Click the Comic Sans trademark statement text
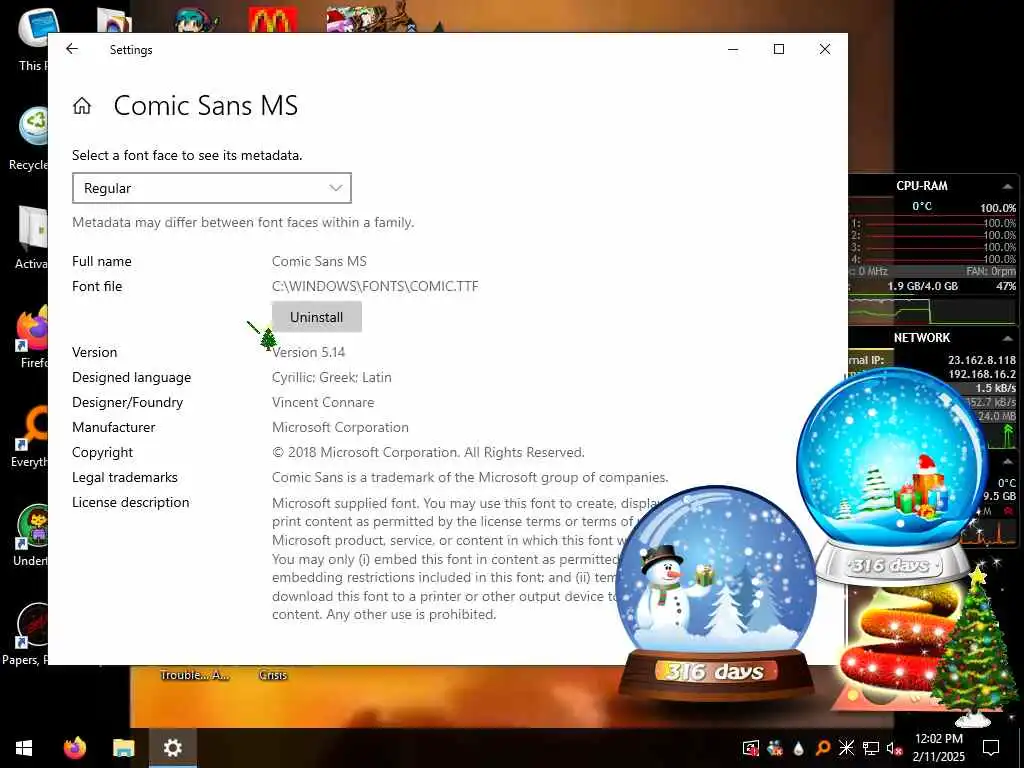Screen dimensions: 1024x768 470,477
